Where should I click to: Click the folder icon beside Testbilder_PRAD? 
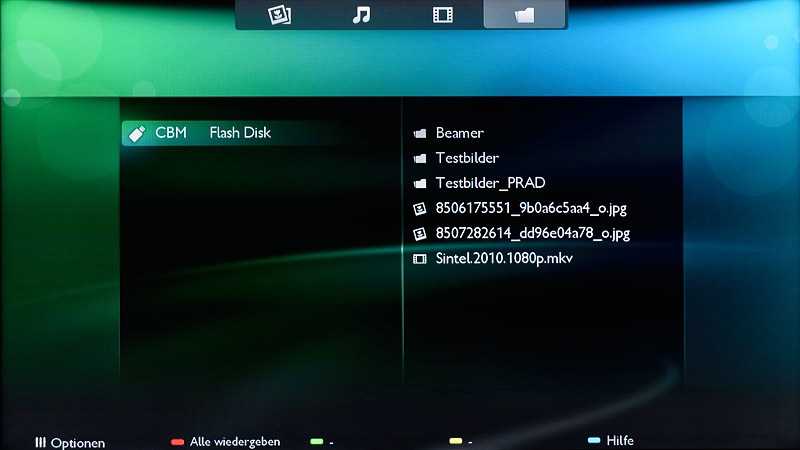click(x=420, y=184)
